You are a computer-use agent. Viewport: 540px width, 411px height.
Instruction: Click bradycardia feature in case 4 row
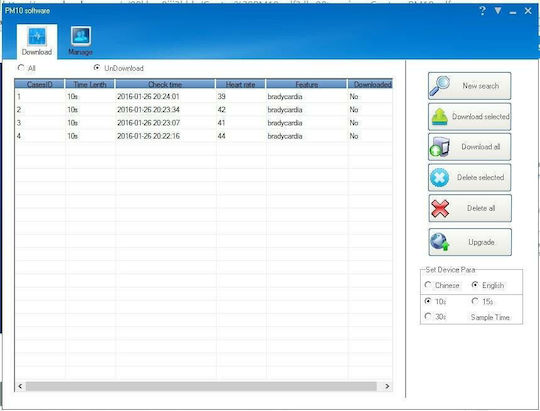(x=285, y=136)
